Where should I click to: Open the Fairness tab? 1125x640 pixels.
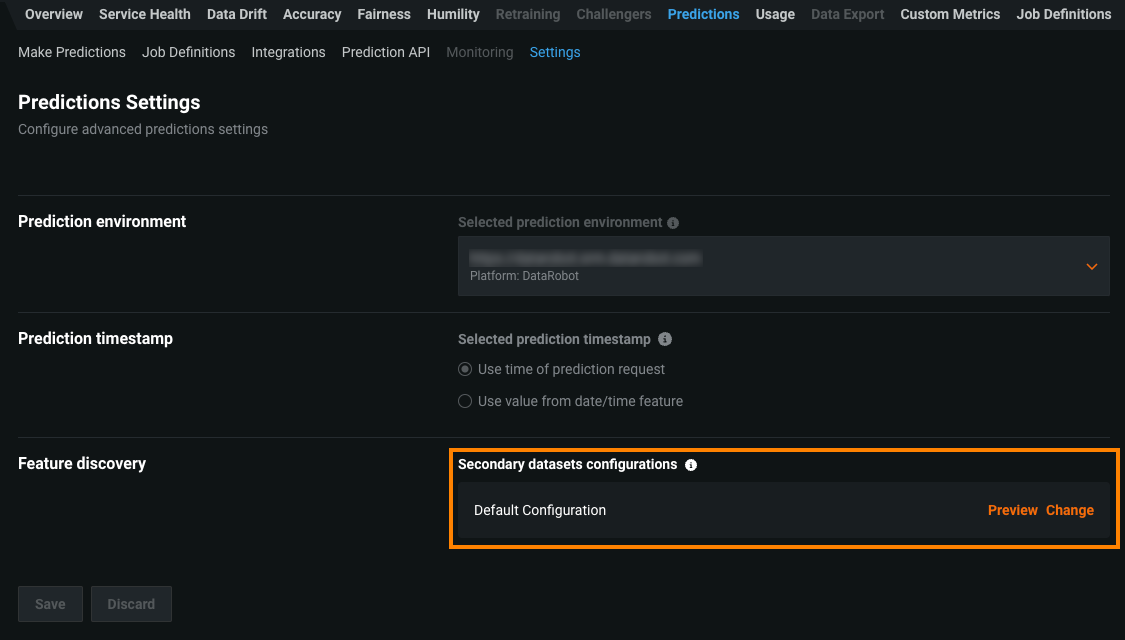[x=384, y=14]
